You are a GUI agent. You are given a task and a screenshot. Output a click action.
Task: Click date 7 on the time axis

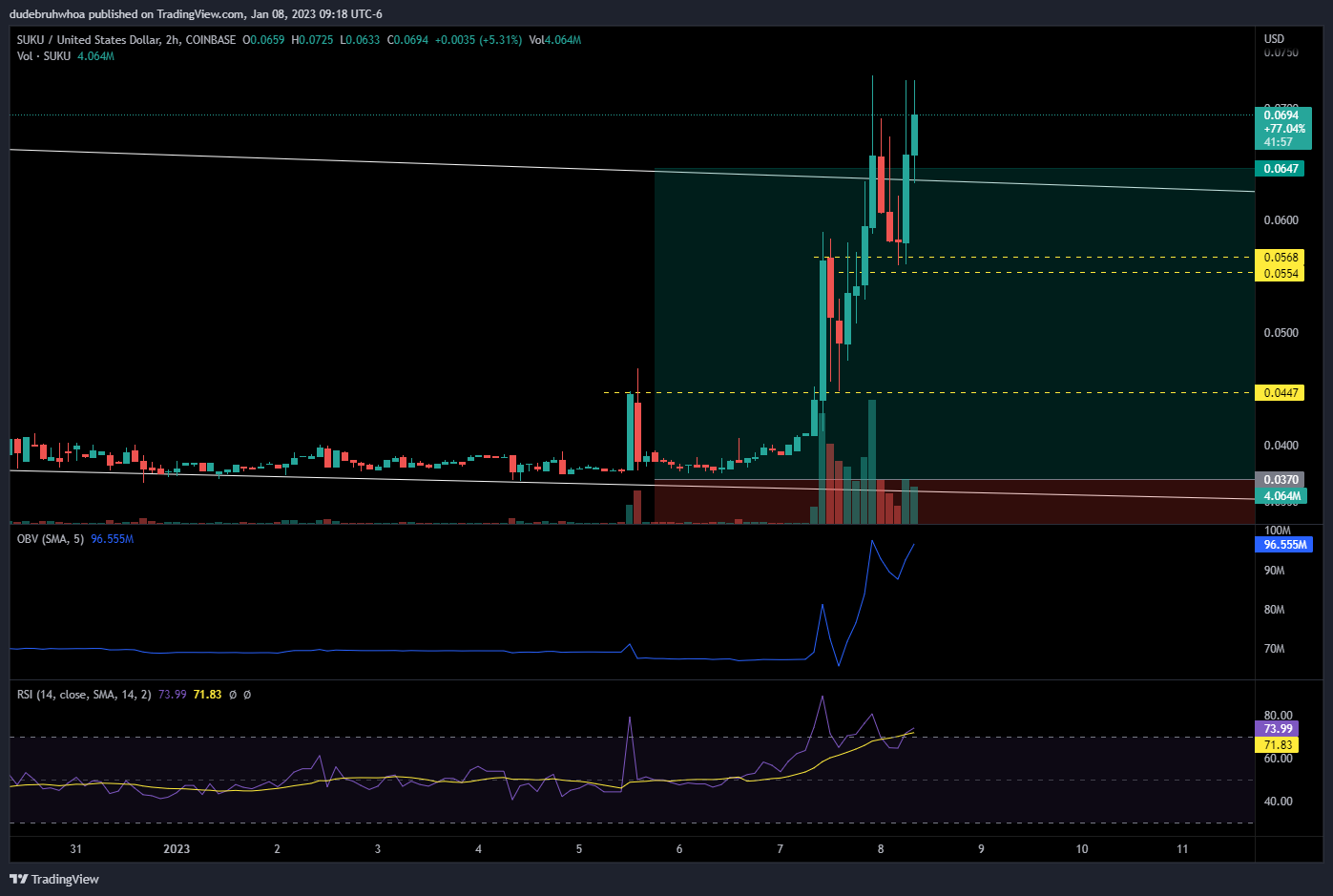click(780, 849)
